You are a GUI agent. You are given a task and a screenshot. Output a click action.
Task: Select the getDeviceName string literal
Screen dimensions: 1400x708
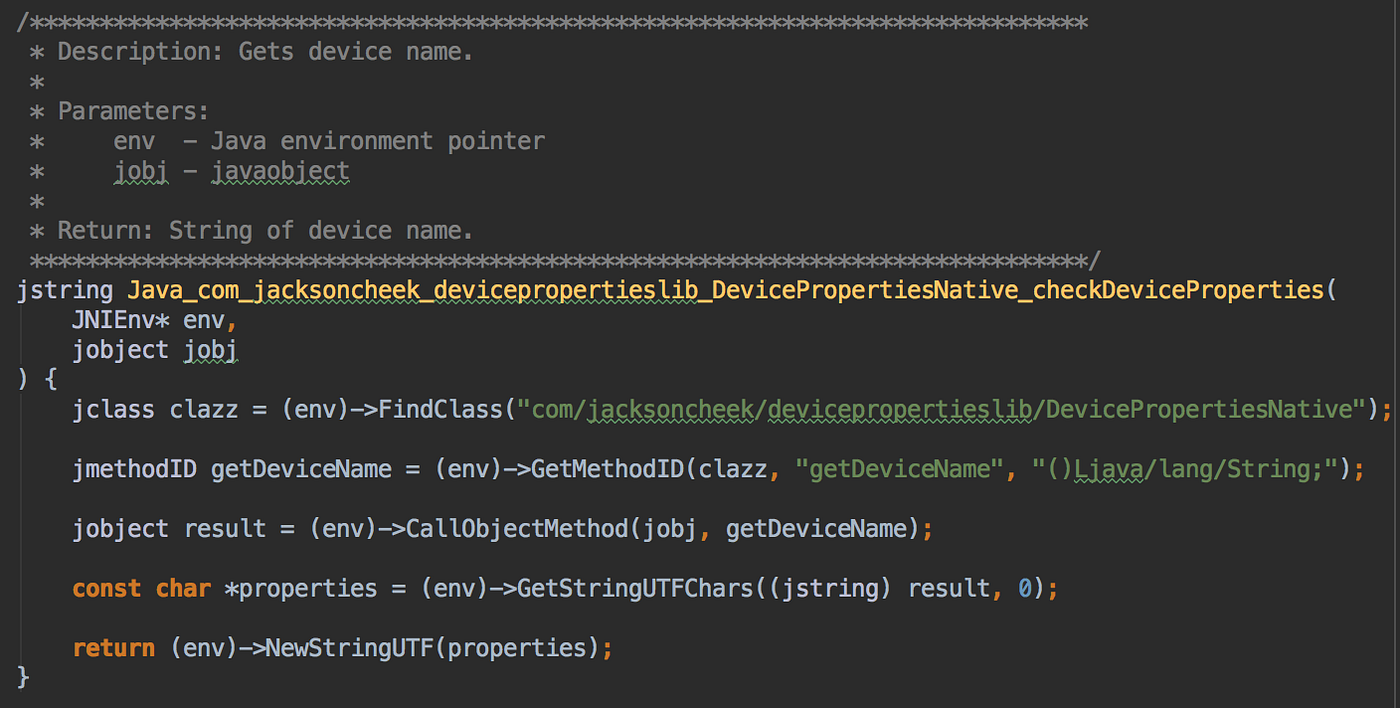[x=900, y=468]
